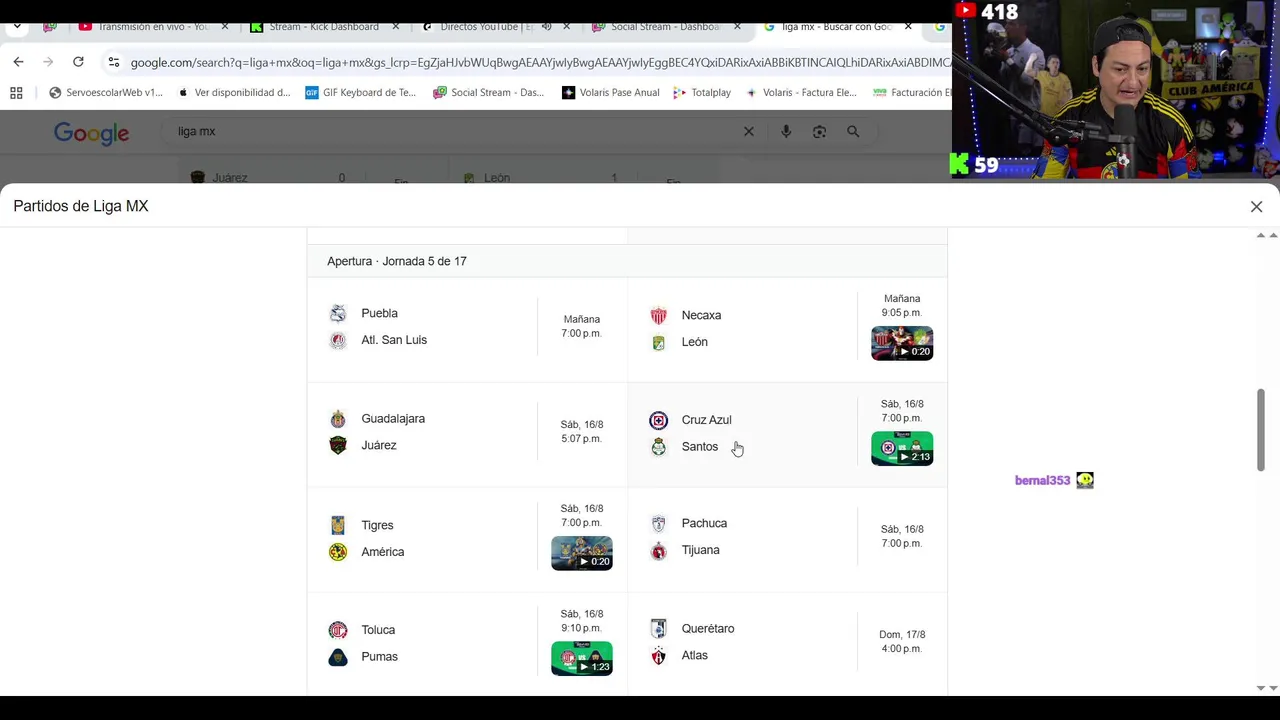Open Ver disponibilidad bookmark
1280x720 pixels.
coord(234,92)
